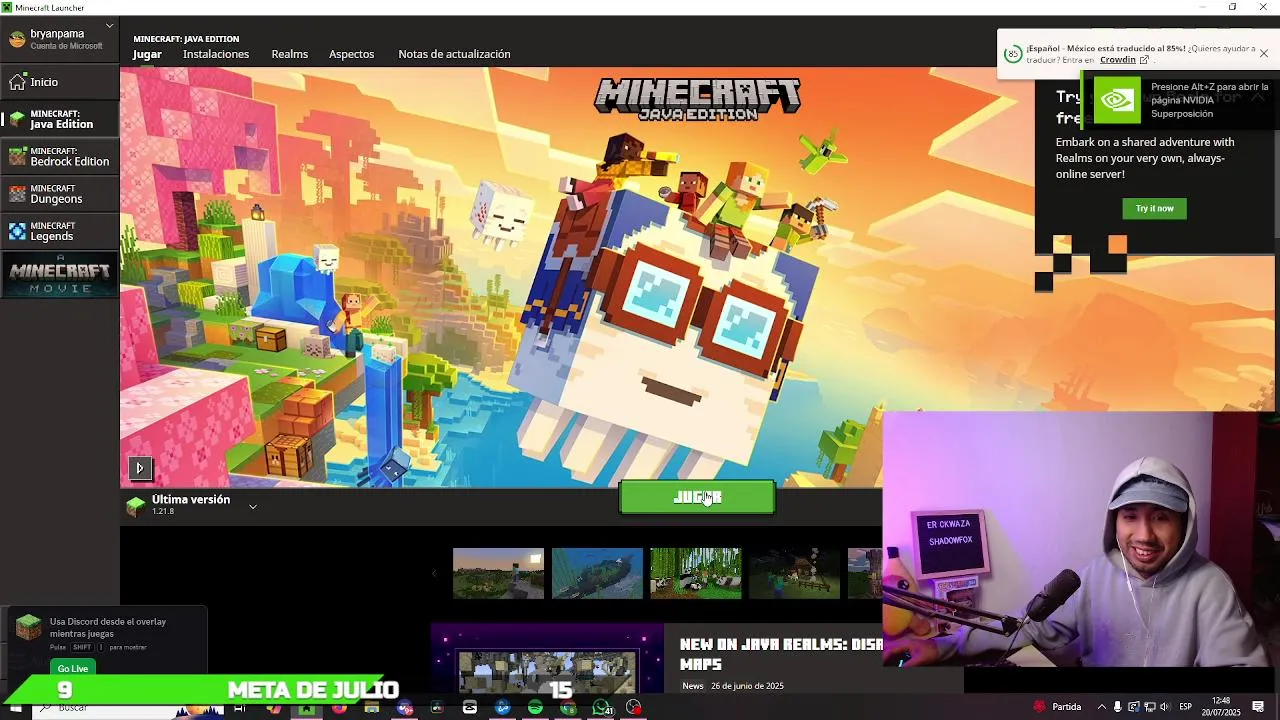Go to previous screenshot in carousel

434,573
